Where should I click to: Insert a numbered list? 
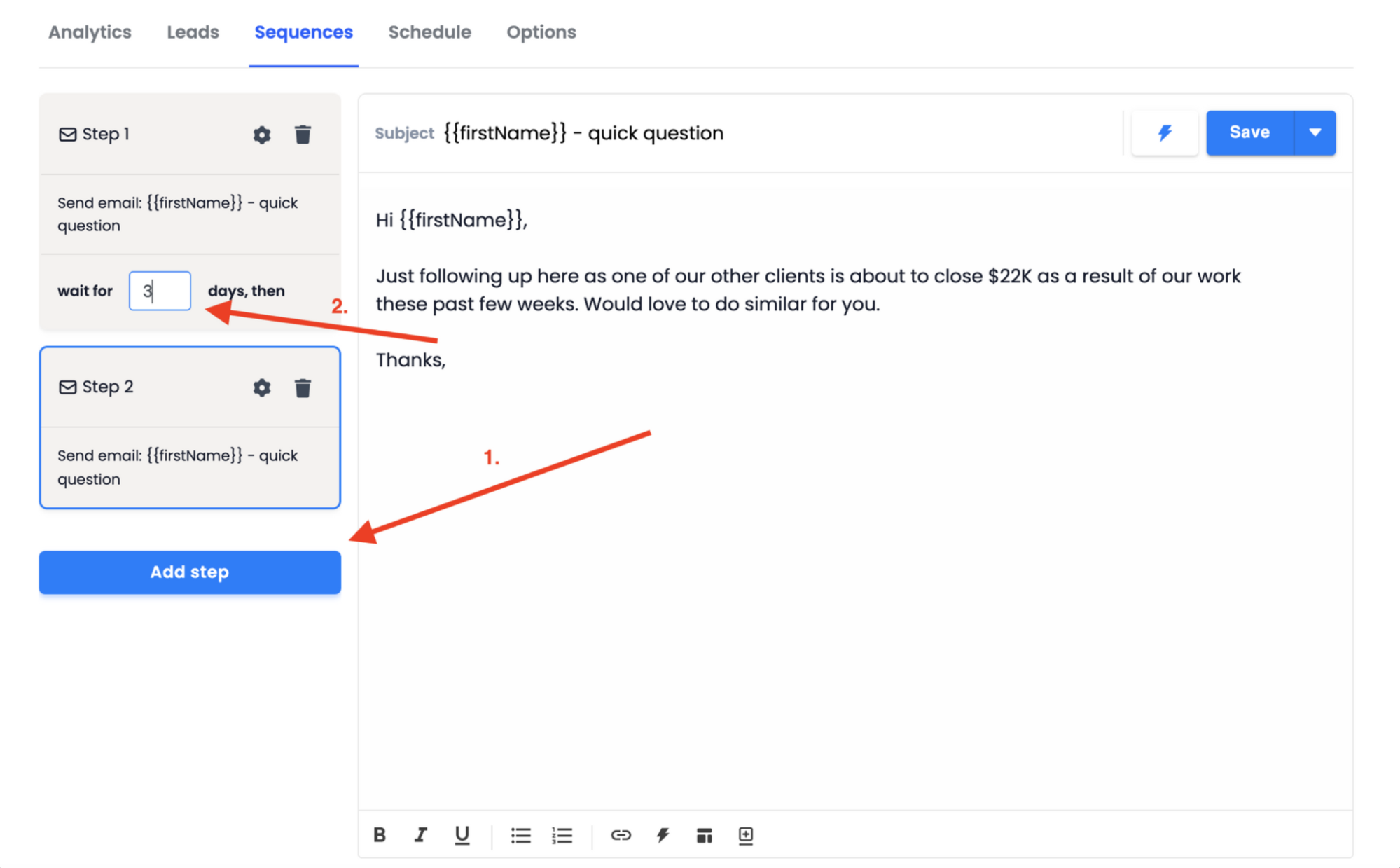[562, 835]
